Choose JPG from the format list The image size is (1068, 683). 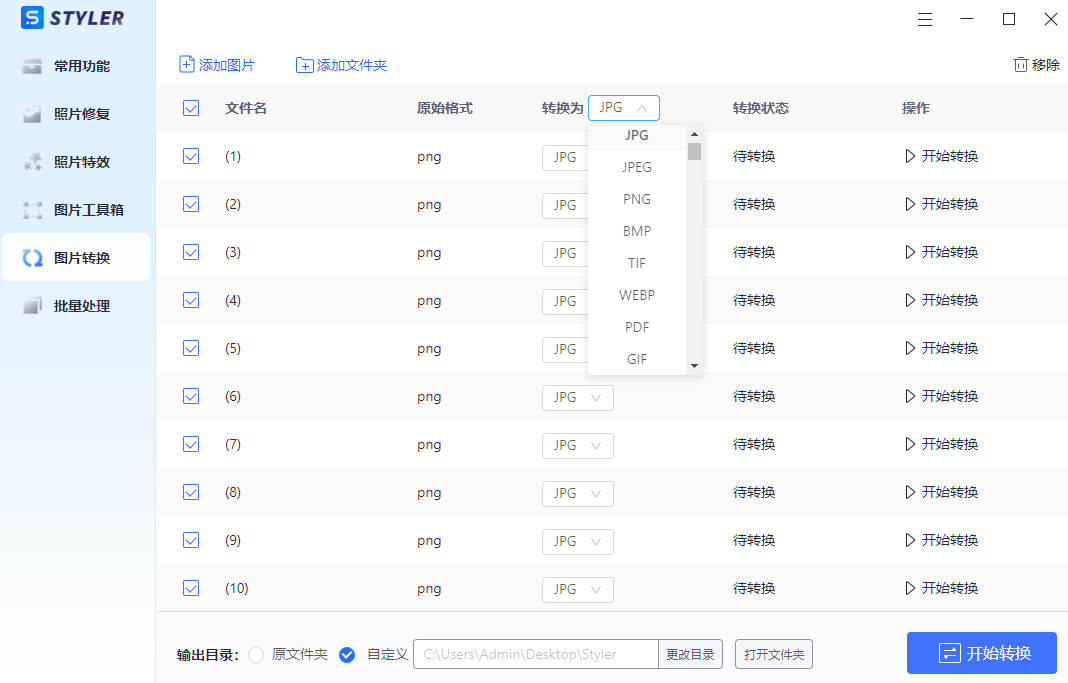click(637, 136)
